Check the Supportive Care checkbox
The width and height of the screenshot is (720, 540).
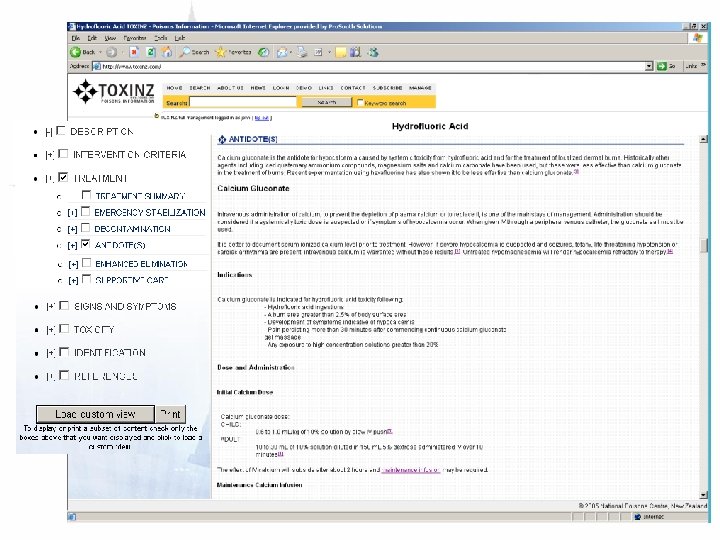(x=86, y=279)
